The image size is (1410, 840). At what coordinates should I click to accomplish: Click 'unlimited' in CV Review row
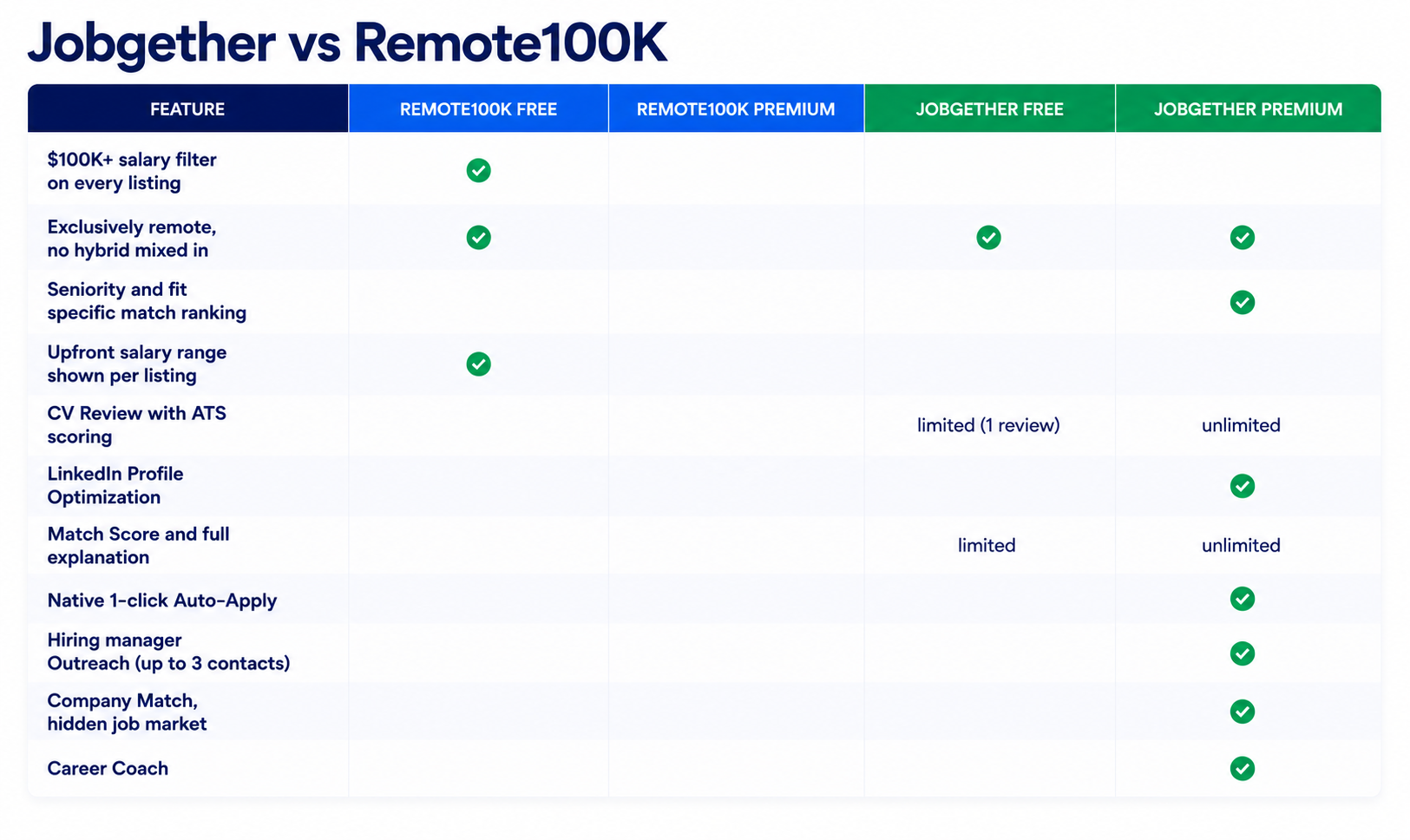[1241, 425]
